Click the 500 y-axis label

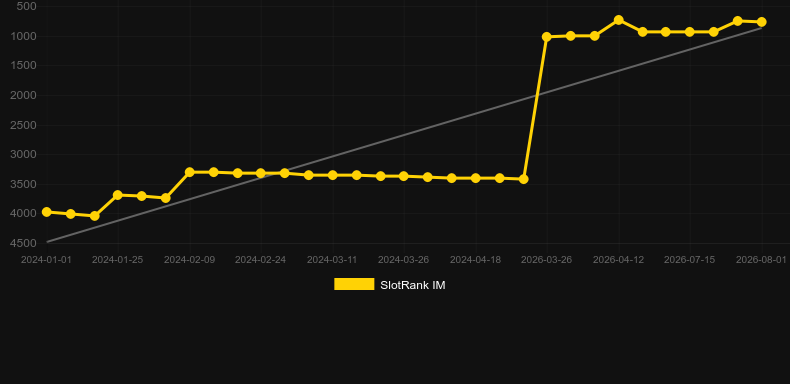coord(27,6)
